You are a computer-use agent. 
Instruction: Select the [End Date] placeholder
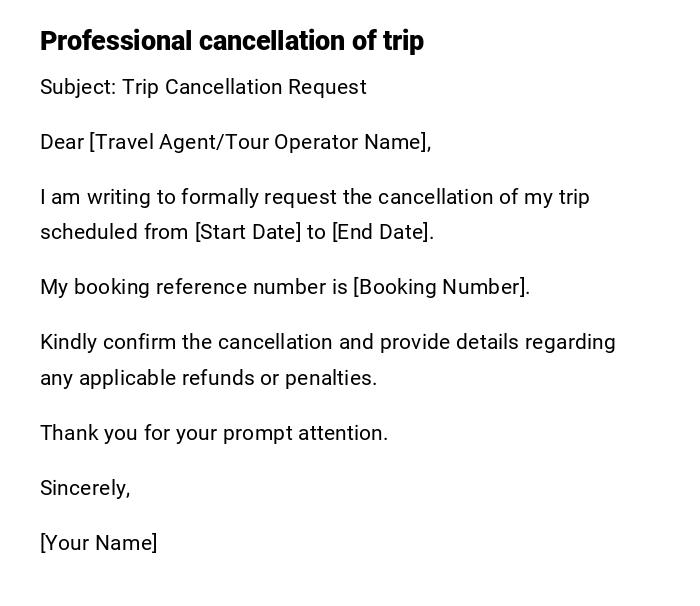point(381,232)
